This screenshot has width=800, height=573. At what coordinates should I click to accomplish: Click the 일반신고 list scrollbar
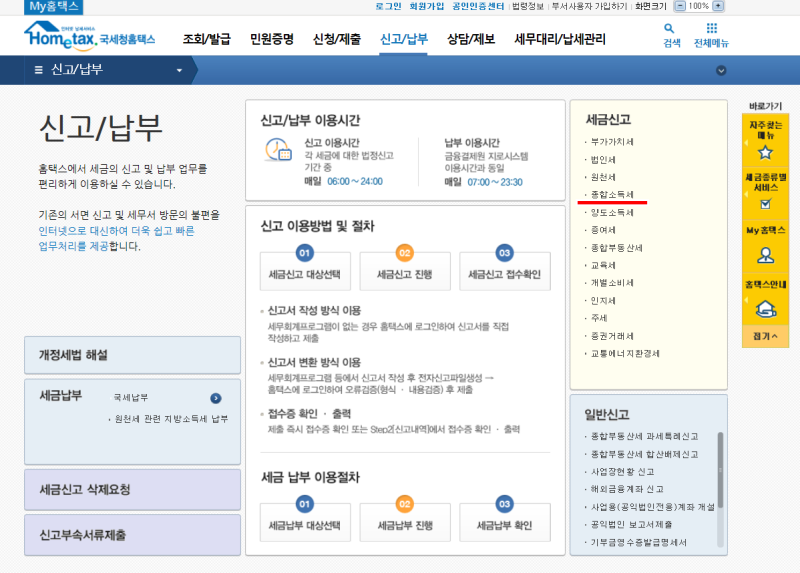tap(720, 470)
